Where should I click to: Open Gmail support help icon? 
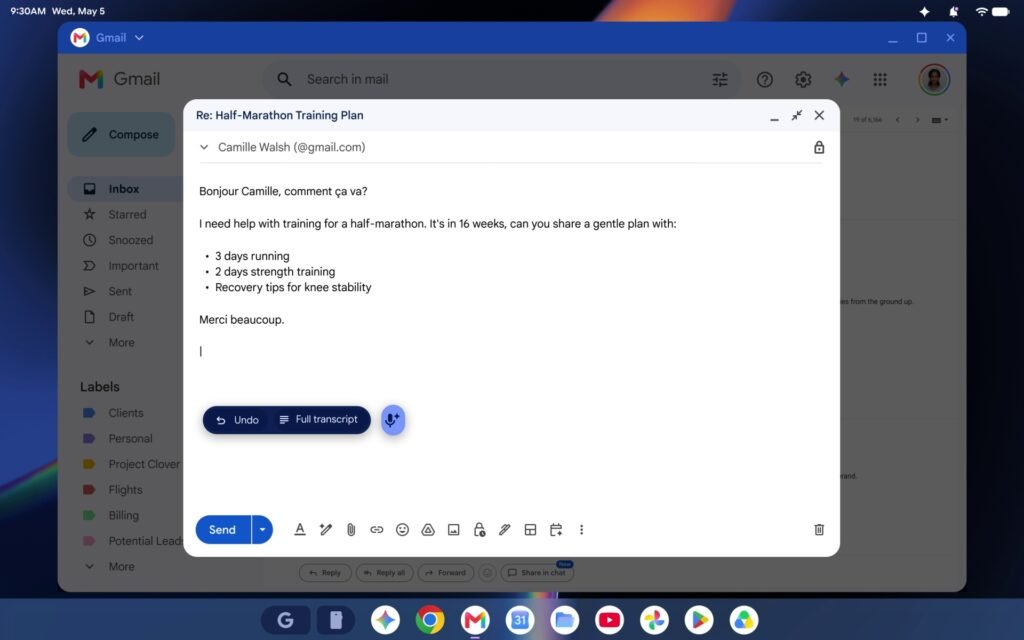click(765, 80)
